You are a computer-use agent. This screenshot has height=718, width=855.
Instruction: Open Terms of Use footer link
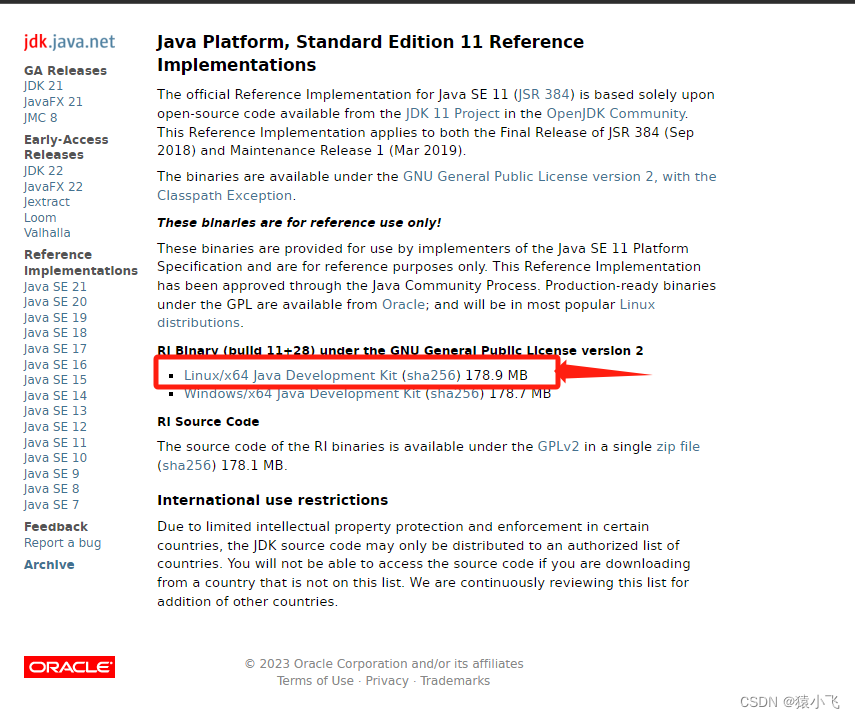click(x=315, y=681)
